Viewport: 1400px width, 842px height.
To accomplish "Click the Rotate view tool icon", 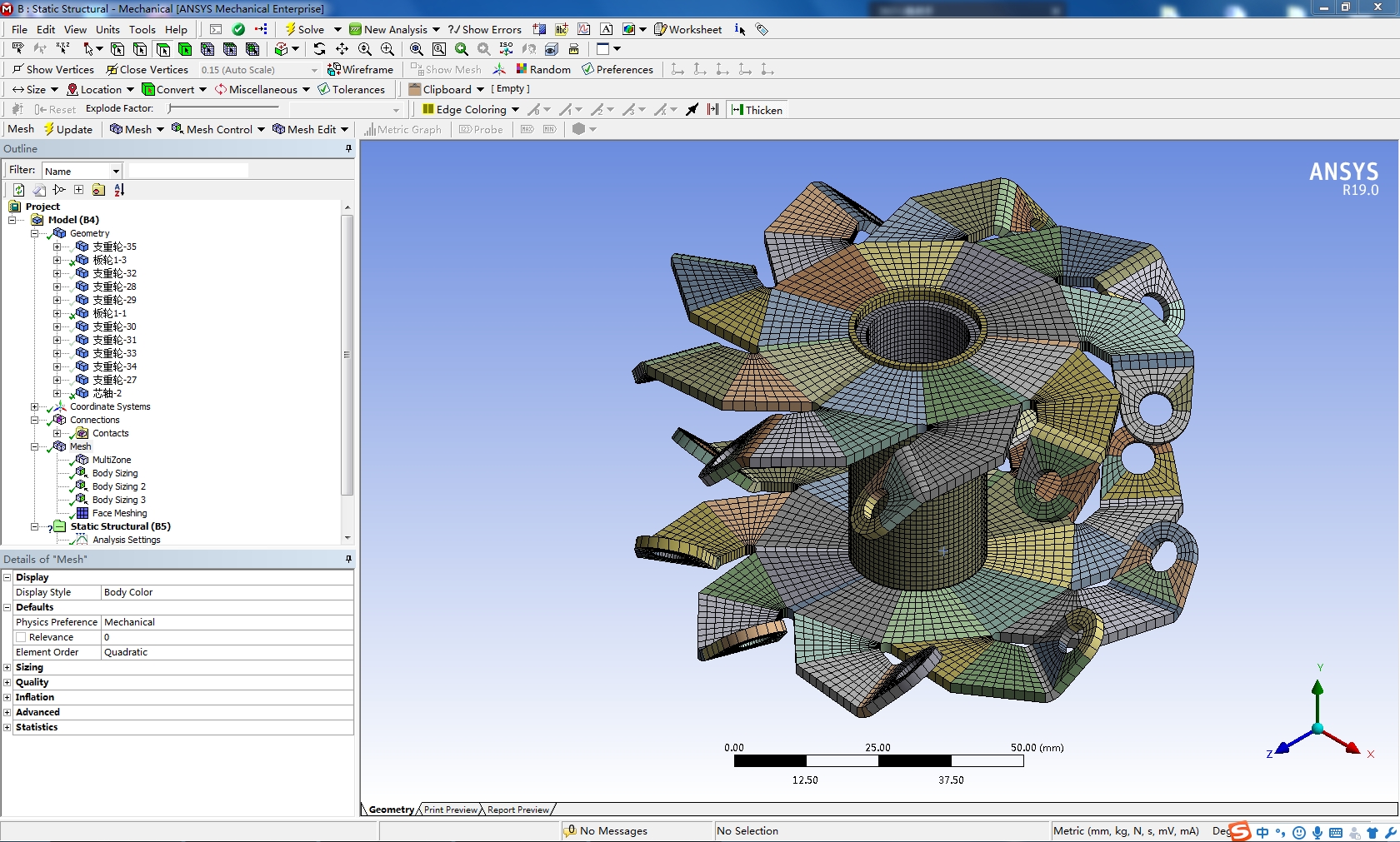I will click(x=319, y=49).
